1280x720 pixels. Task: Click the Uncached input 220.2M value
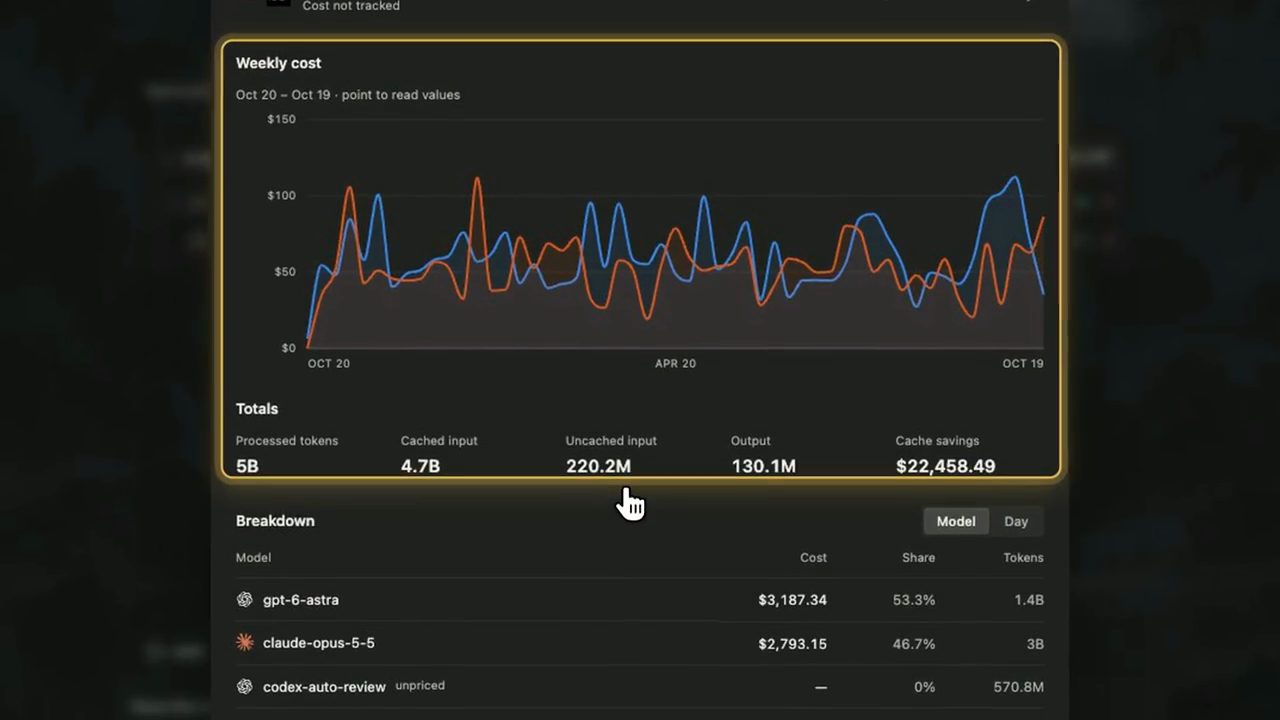click(598, 466)
